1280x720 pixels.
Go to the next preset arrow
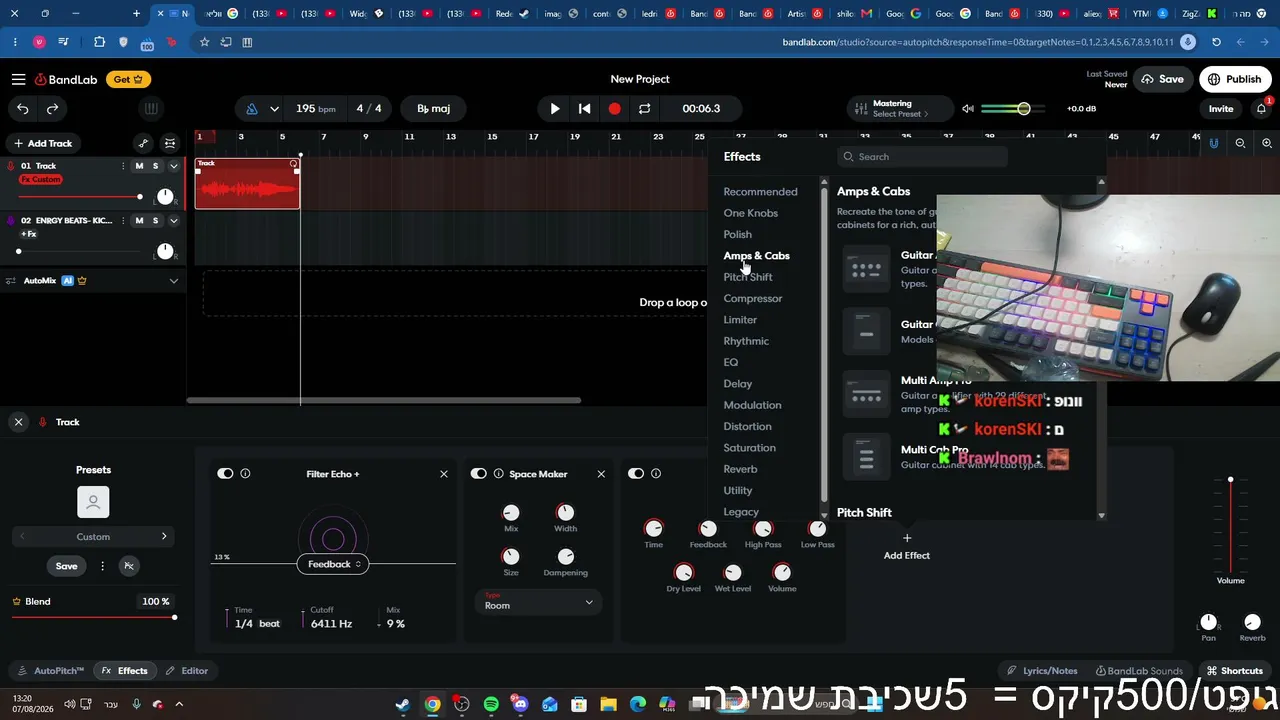pos(164,537)
